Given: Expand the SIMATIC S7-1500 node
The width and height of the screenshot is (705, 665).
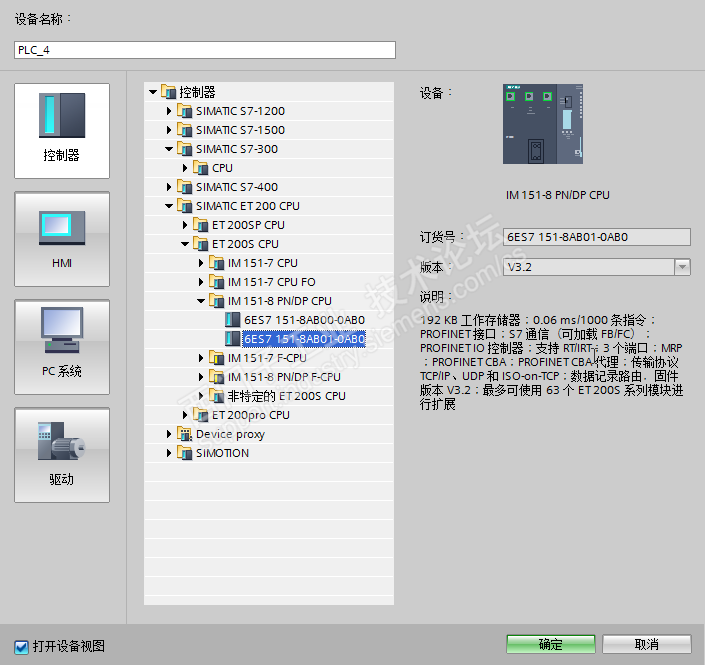Looking at the screenshot, I should [169, 130].
